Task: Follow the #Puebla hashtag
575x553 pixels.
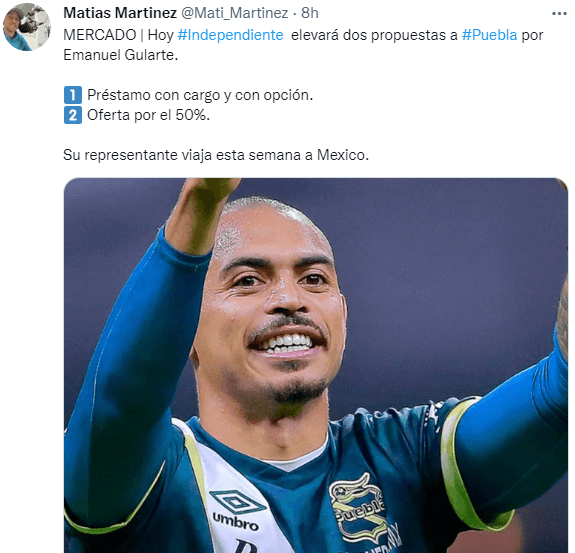Action: coord(489,35)
